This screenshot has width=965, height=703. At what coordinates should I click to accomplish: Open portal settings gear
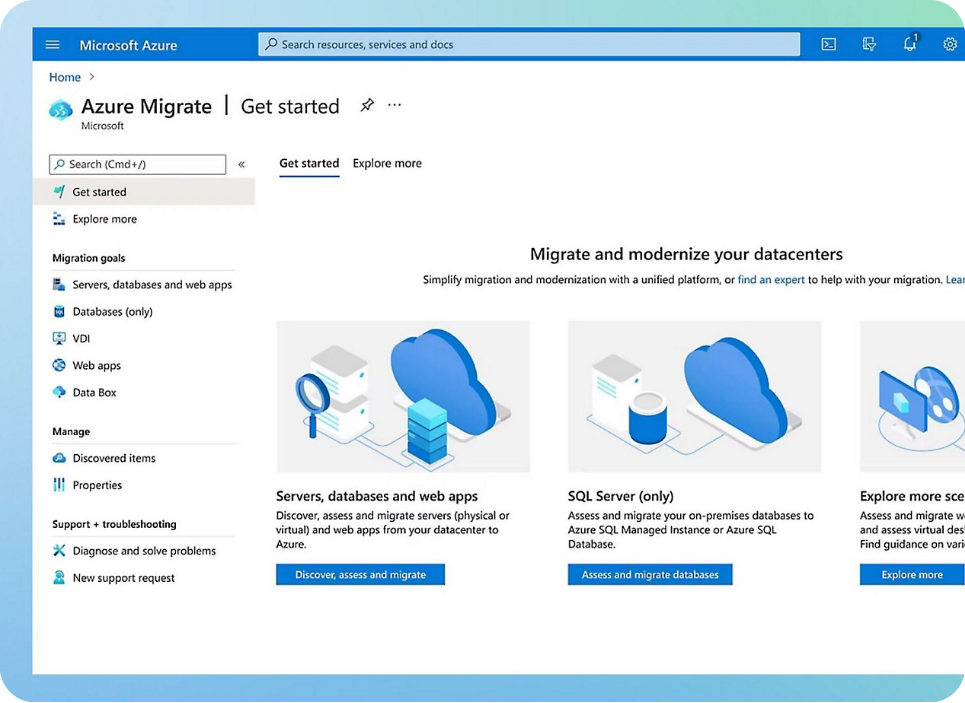[x=950, y=44]
